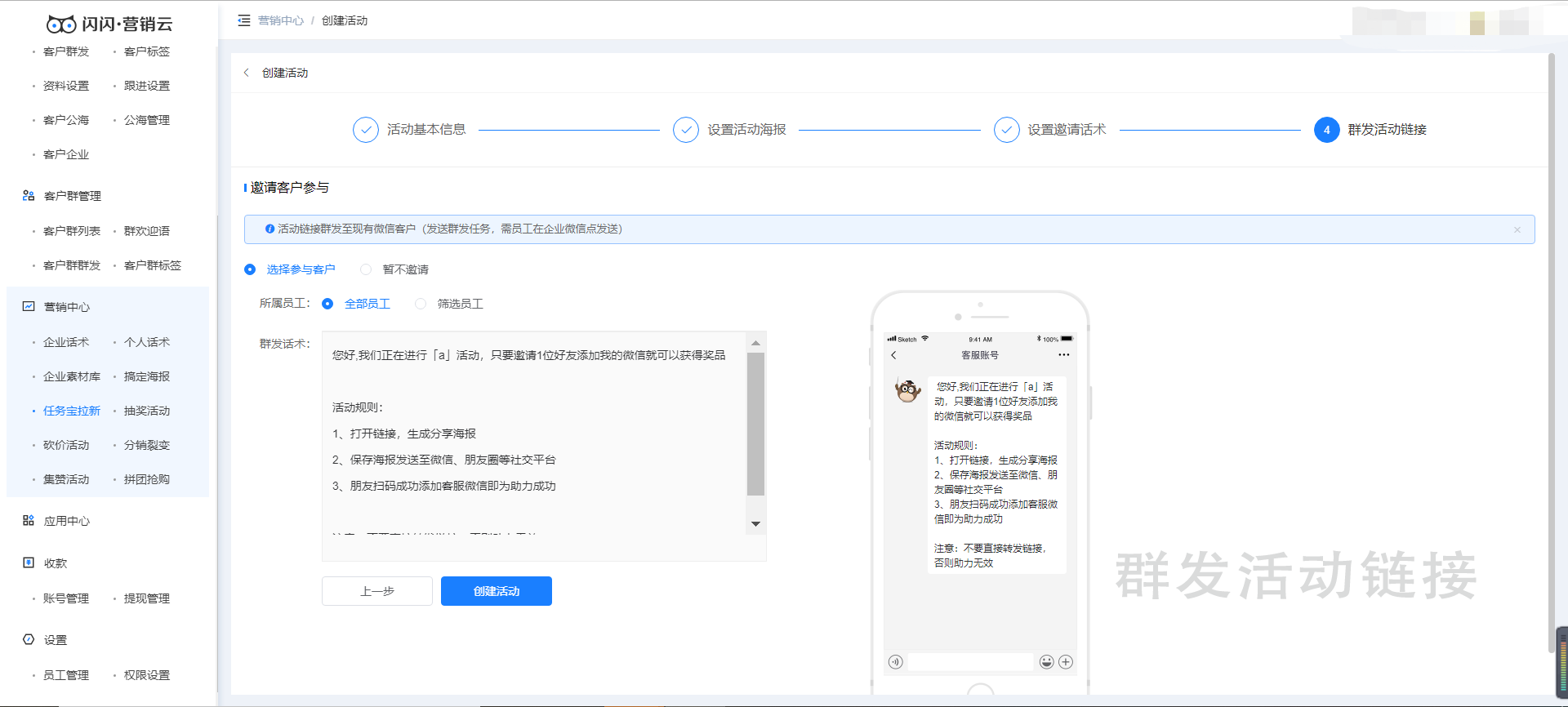Click the script textarea scrollbar thumb

755,425
